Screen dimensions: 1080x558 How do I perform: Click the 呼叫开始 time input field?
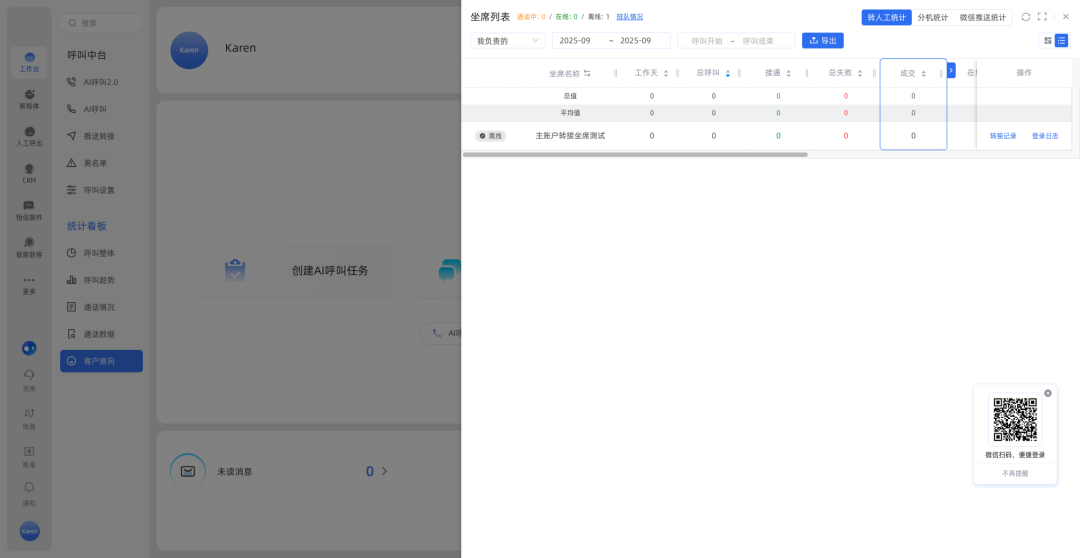click(x=707, y=41)
